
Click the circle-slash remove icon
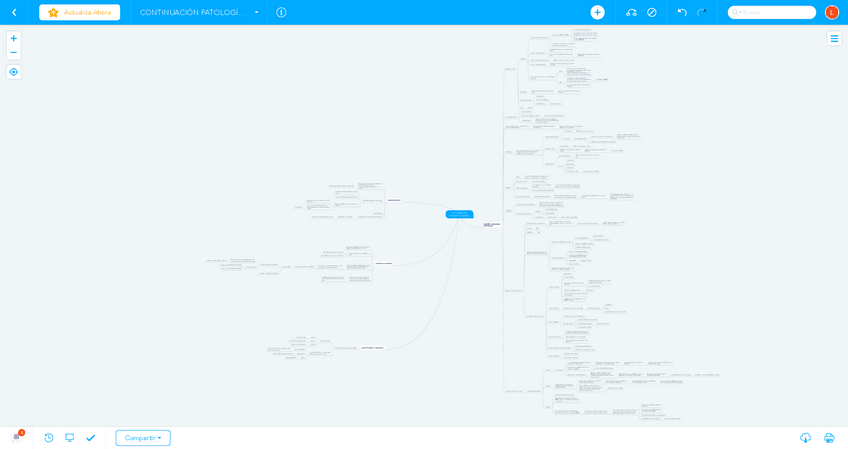[x=652, y=12]
